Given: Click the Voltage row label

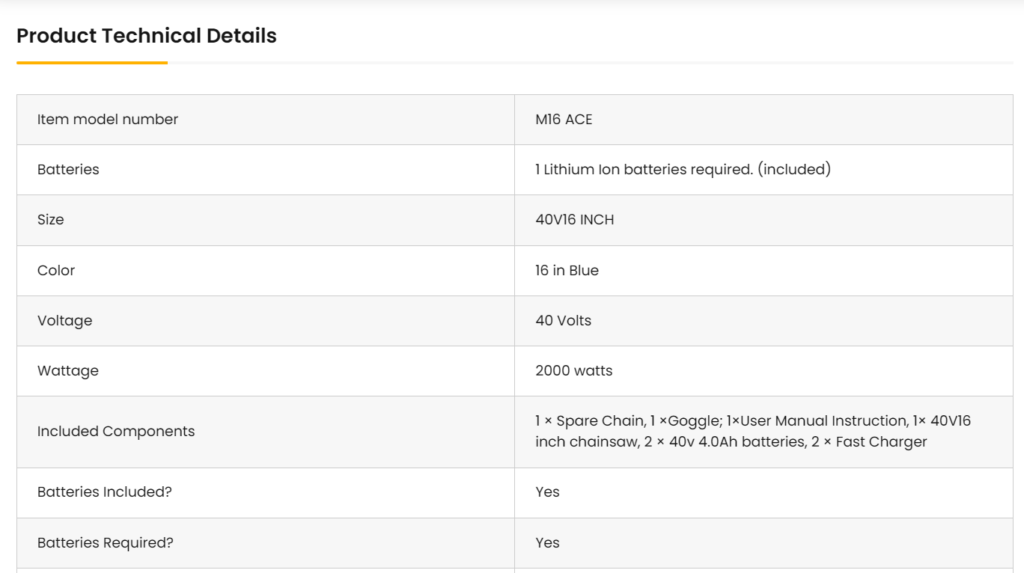Looking at the screenshot, I should [x=64, y=320].
